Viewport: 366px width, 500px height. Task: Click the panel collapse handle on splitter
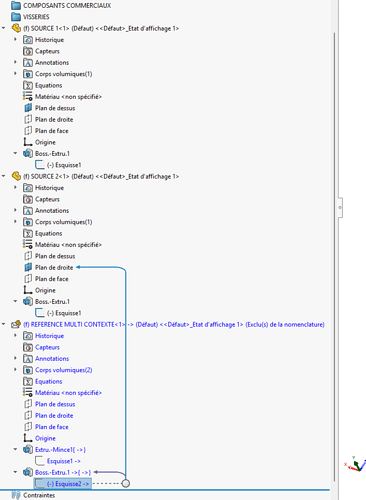coord(340,207)
